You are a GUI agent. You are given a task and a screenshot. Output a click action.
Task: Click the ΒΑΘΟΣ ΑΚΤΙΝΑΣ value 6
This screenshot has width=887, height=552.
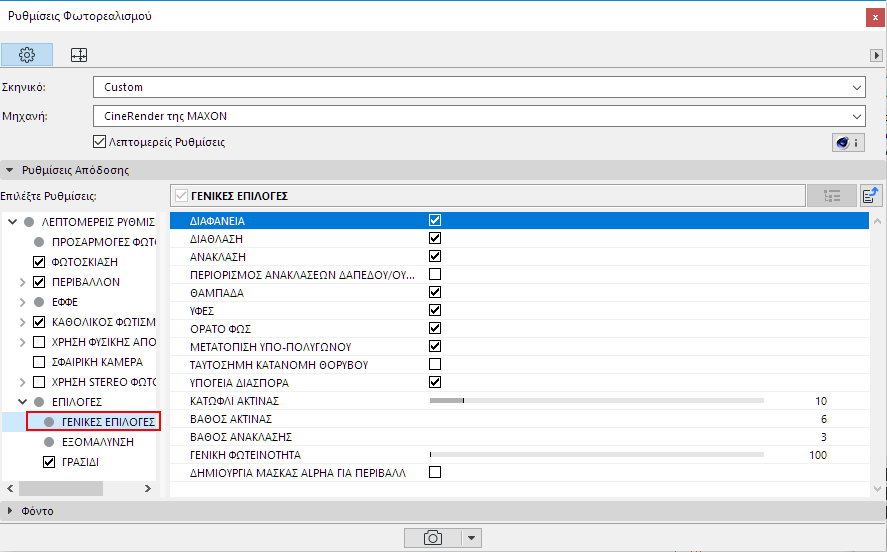824,419
